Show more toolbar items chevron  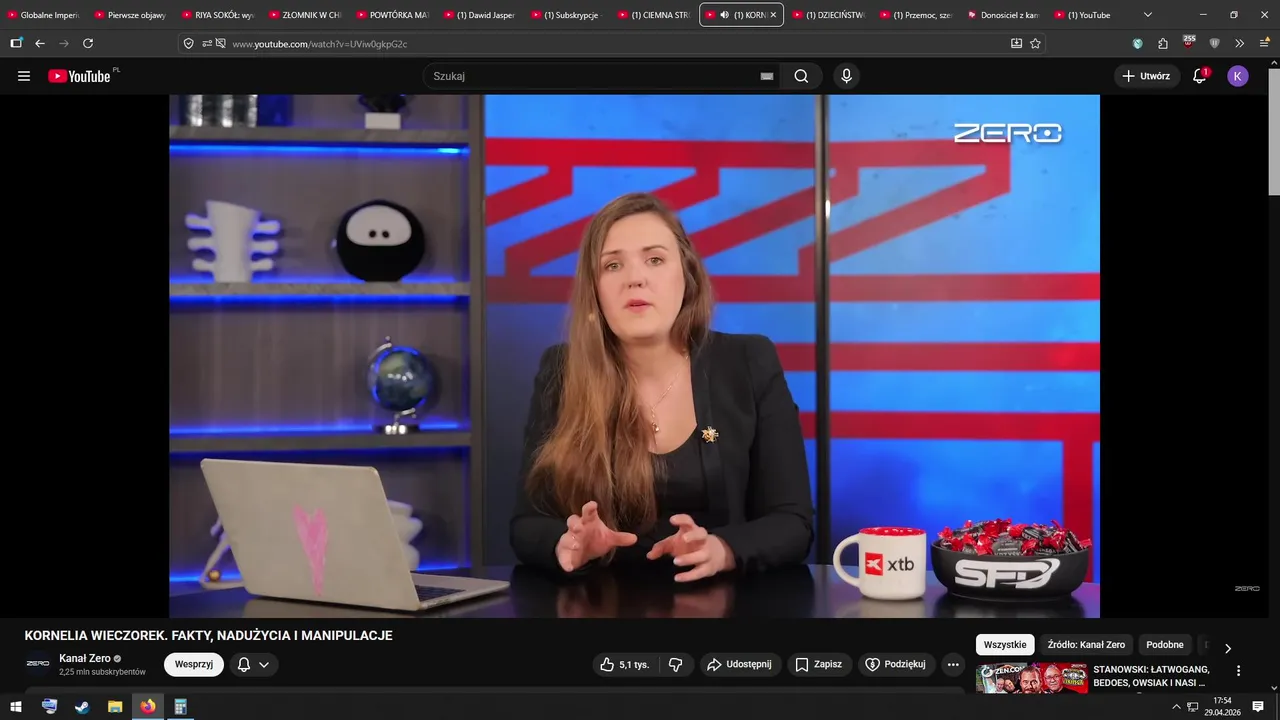point(1240,43)
